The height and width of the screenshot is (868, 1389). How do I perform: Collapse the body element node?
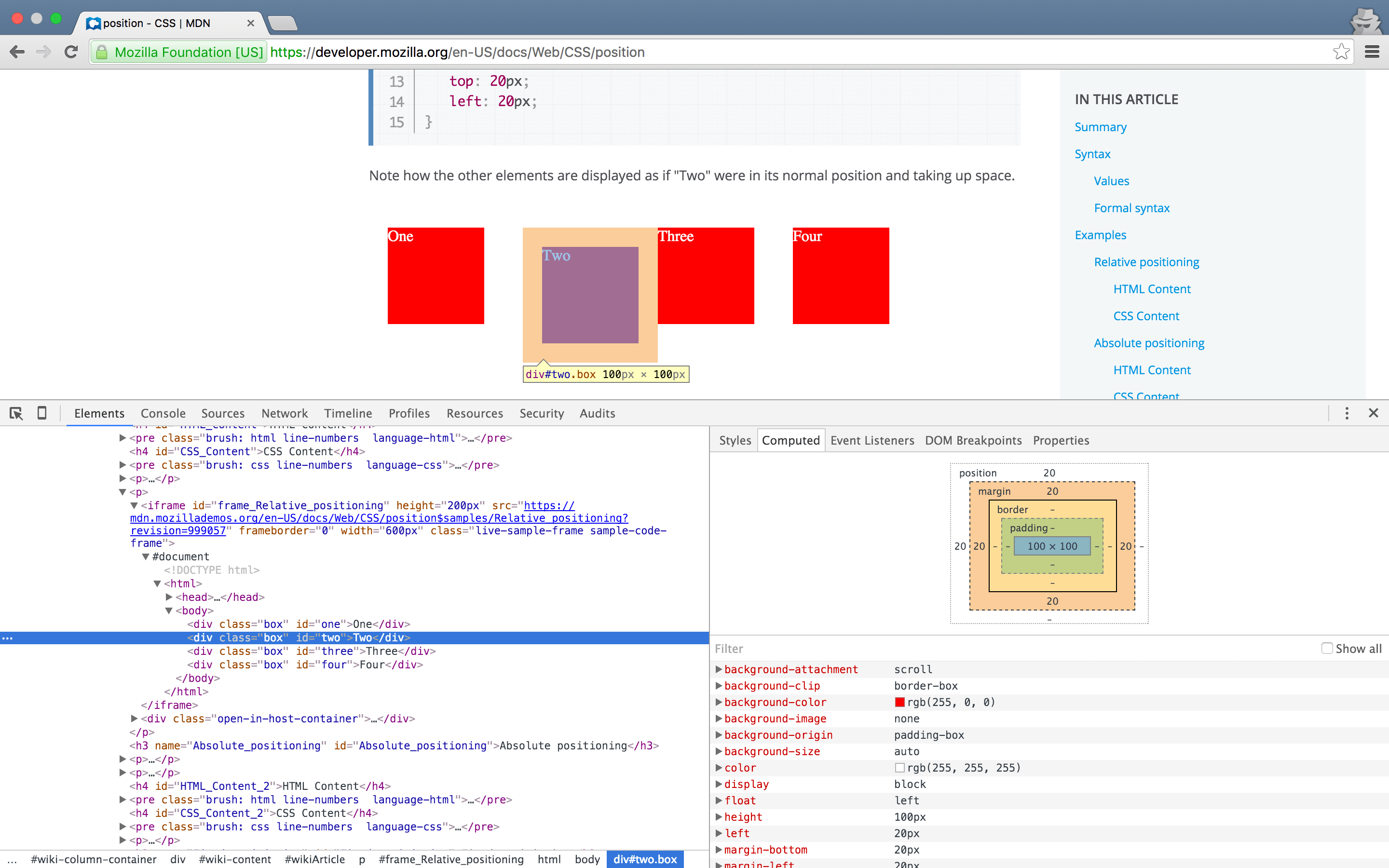(x=169, y=611)
